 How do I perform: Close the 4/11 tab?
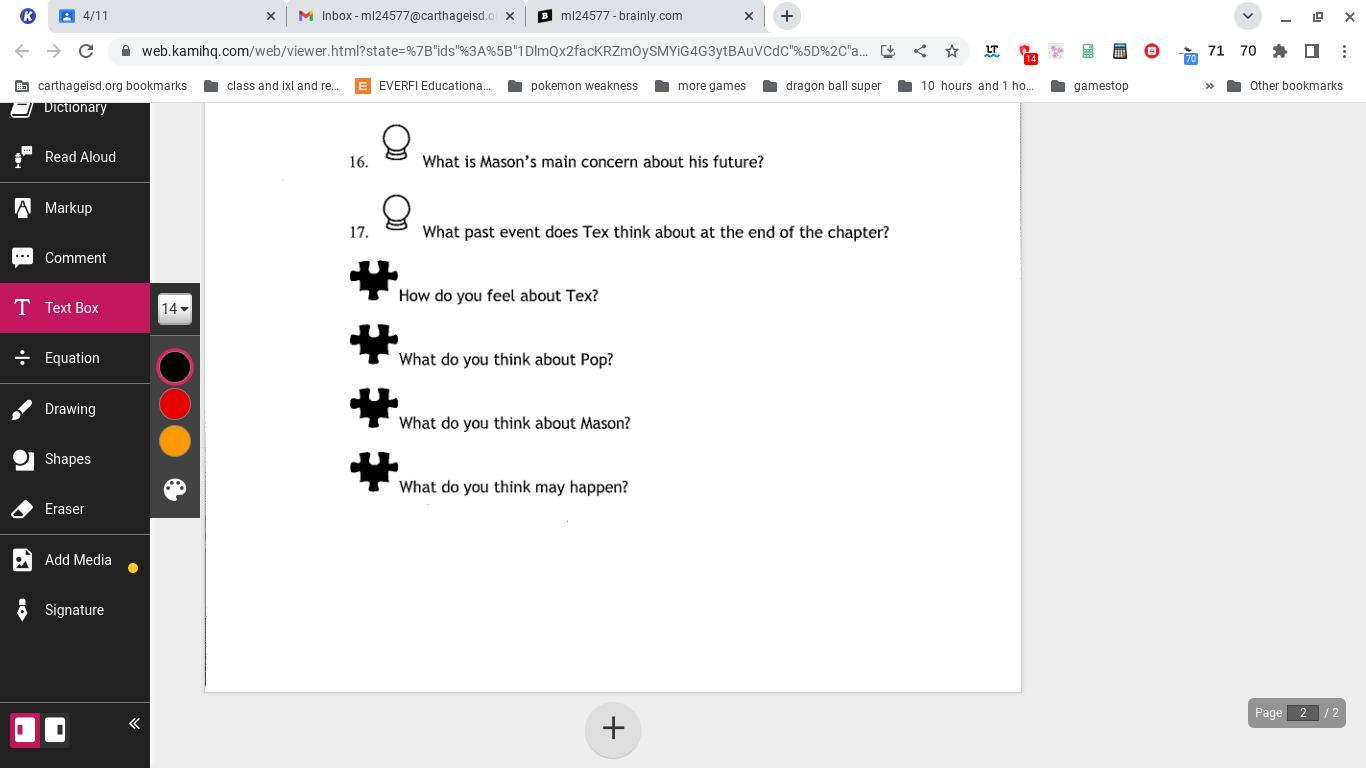[x=271, y=16]
